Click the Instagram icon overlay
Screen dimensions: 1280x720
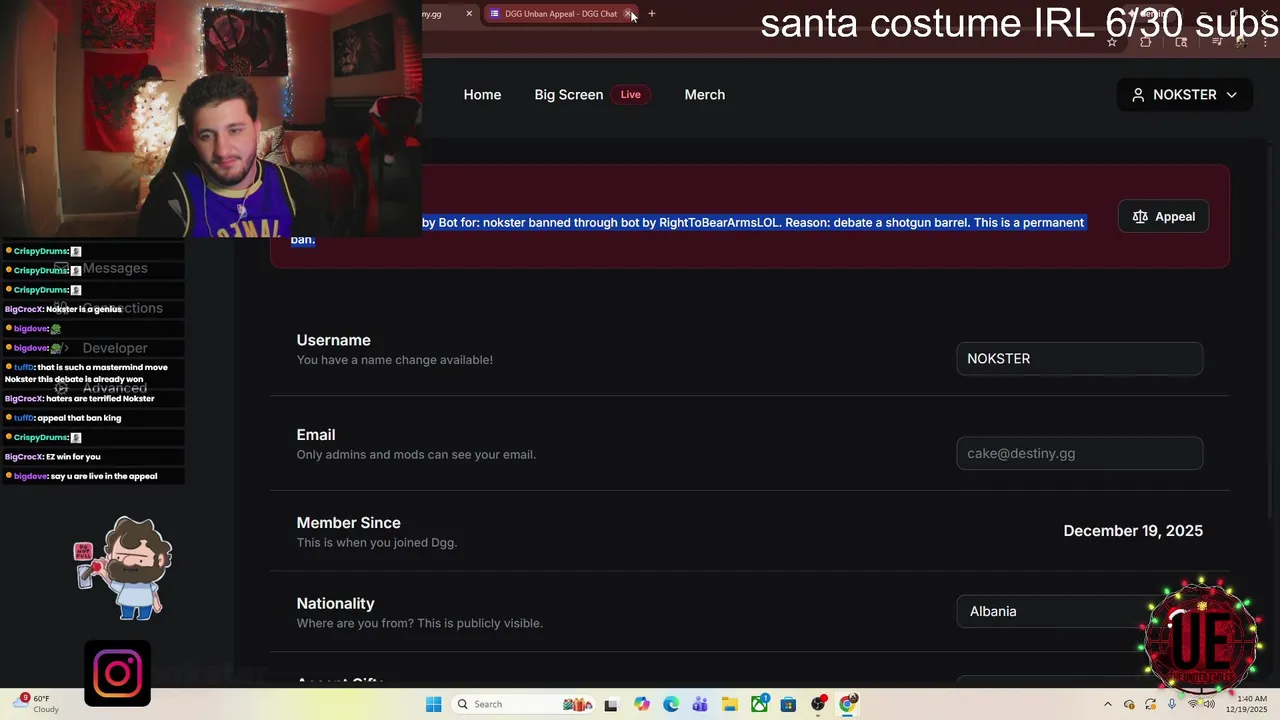[118, 674]
